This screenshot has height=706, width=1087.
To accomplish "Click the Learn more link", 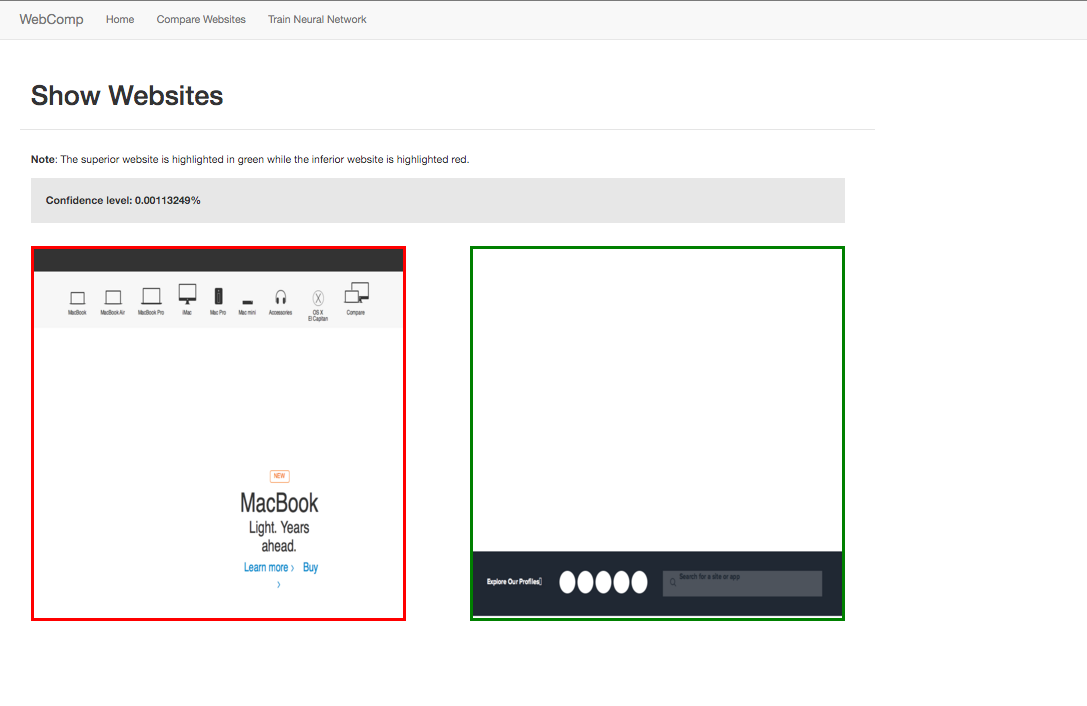I will pyautogui.click(x=269, y=567).
